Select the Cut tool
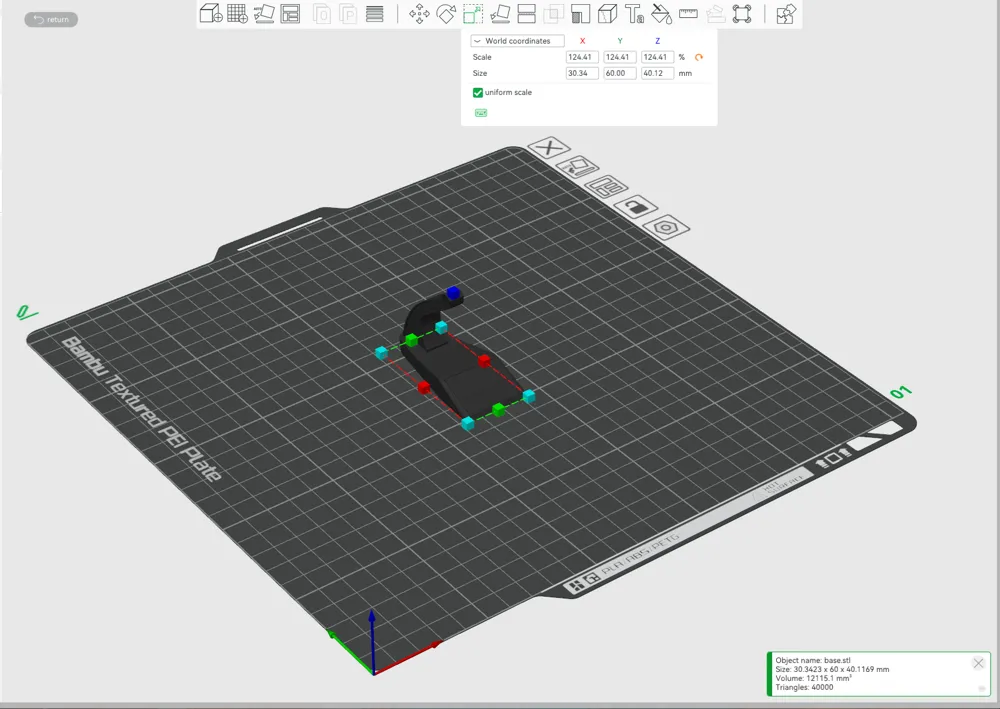1000x709 pixels. coord(527,13)
